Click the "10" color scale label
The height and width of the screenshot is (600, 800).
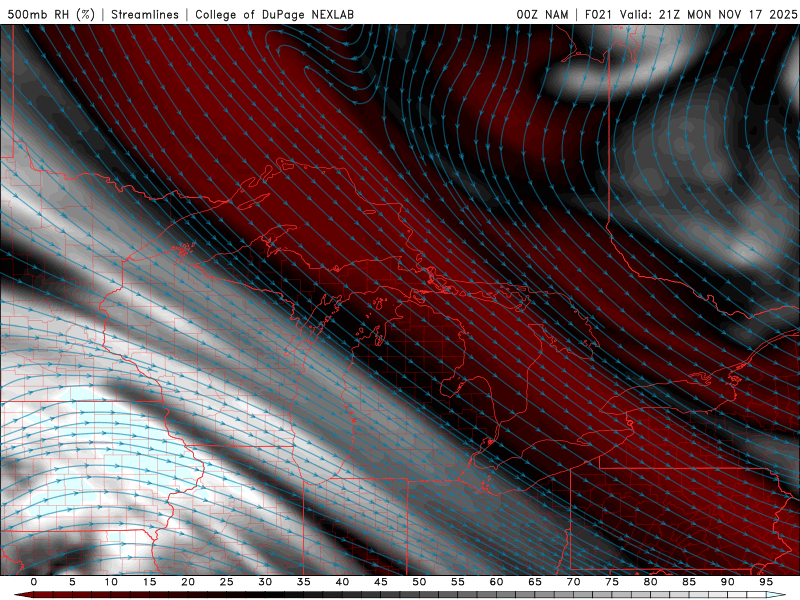point(111,582)
